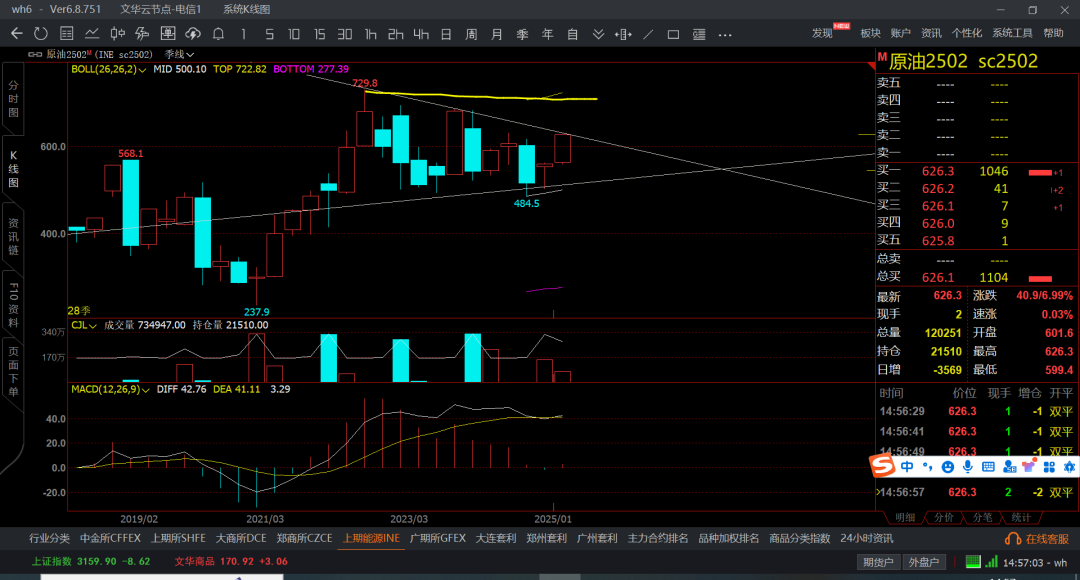This screenshot has height=580, width=1080.
Task: Toggle Sogou 中 Chinese/English mode
Action: click(x=907, y=467)
